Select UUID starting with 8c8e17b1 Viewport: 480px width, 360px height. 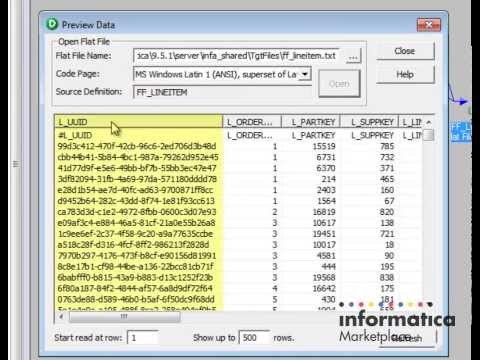135,267
